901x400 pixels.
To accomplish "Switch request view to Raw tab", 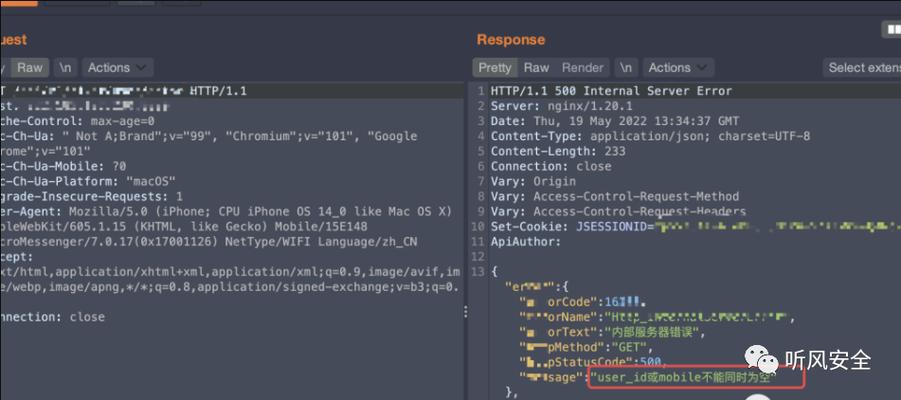I will (x=29, y=68).
